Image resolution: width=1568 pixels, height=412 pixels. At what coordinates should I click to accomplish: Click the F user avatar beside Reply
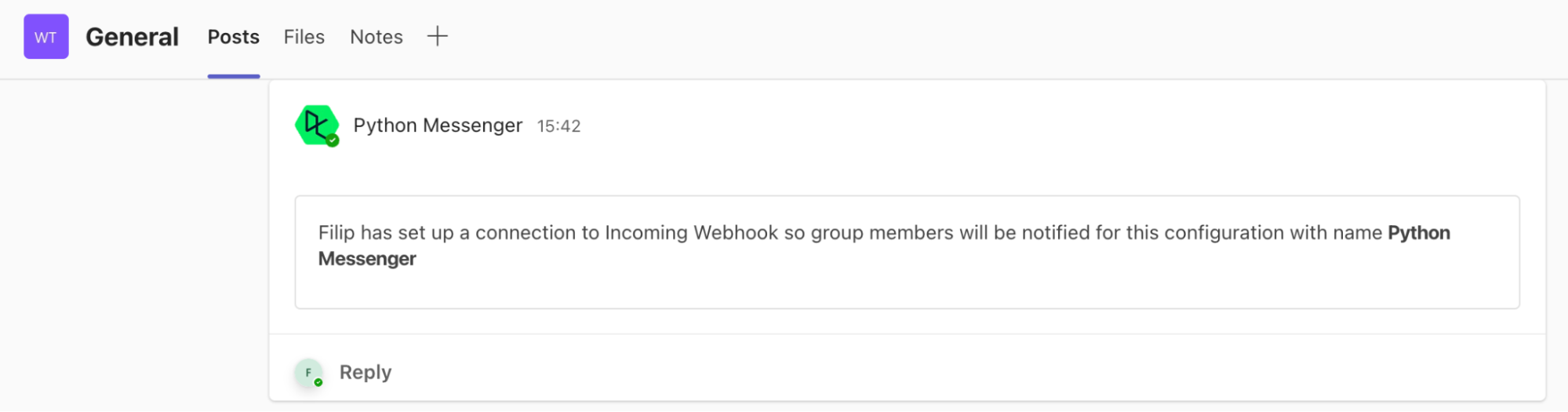pyautogui.click(x=308, y=373)
